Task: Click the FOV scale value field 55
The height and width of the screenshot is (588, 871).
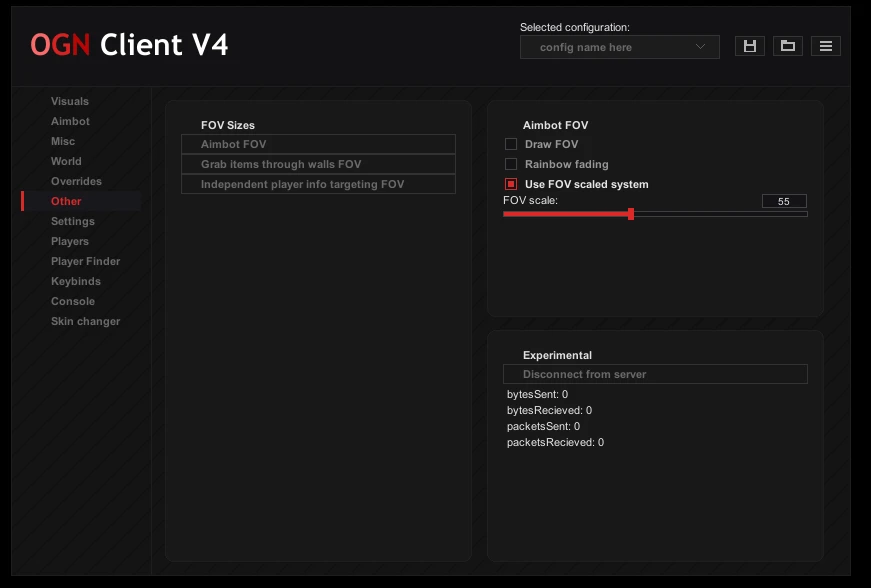Action: tap(784, 202)
